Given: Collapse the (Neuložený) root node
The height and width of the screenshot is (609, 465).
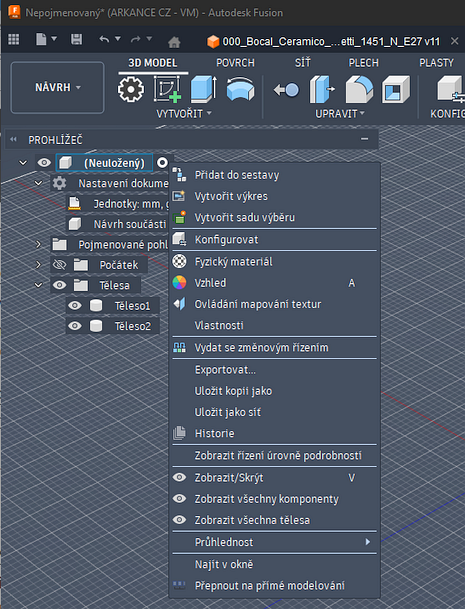Looking at the screenshot, I should (23, 163).
